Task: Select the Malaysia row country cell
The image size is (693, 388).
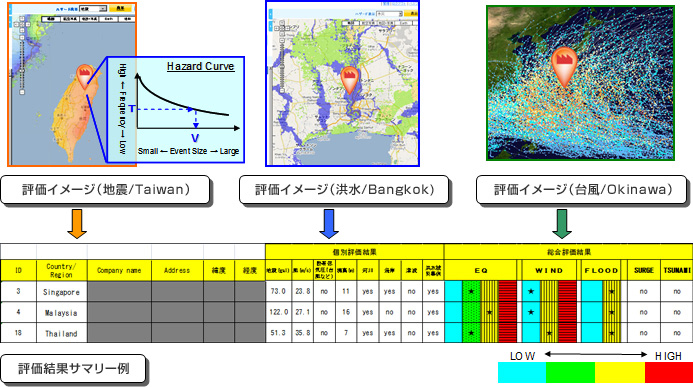Action: pyautogui.click(x=61, y=312)
